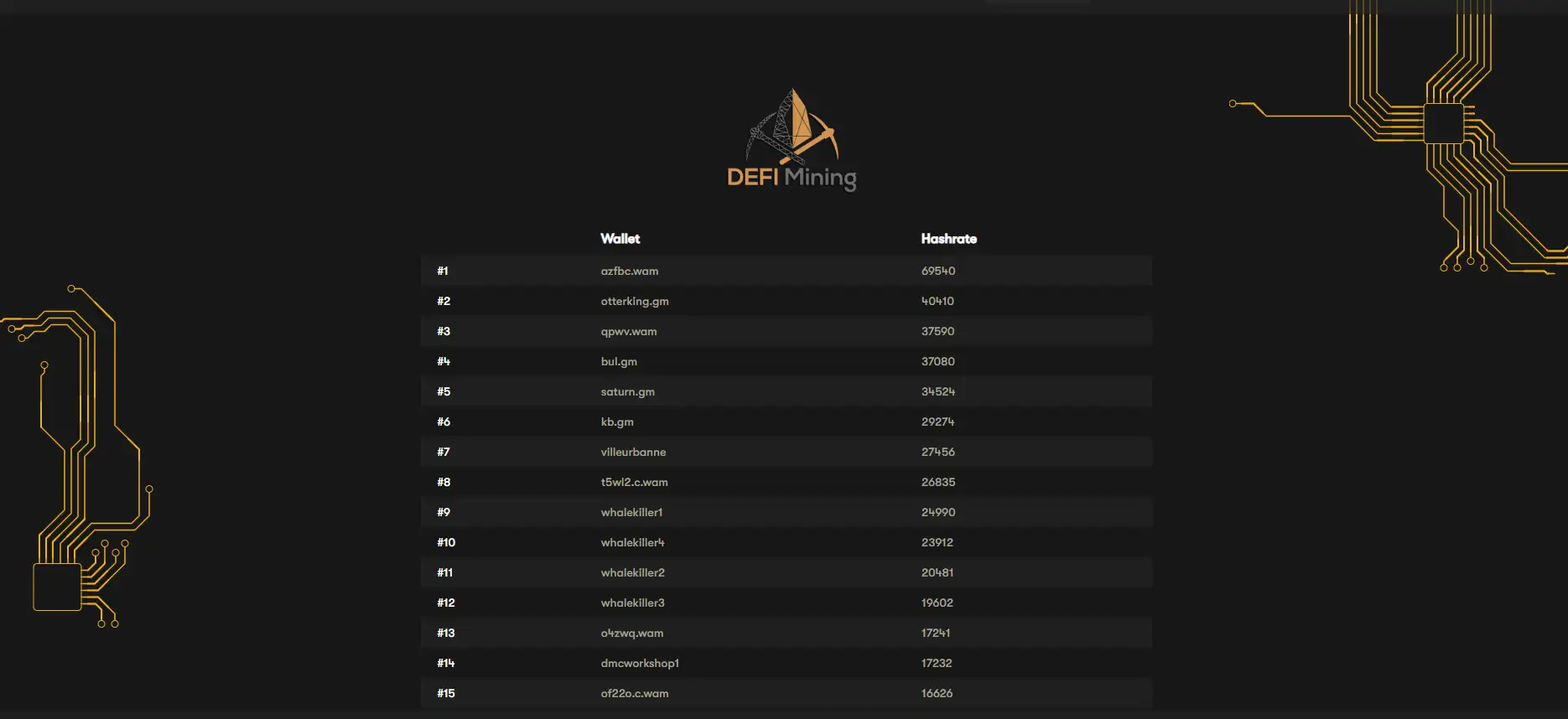Screen dimensions: 1568x719
Task: Click the Wallet column header
Action: 620,239
